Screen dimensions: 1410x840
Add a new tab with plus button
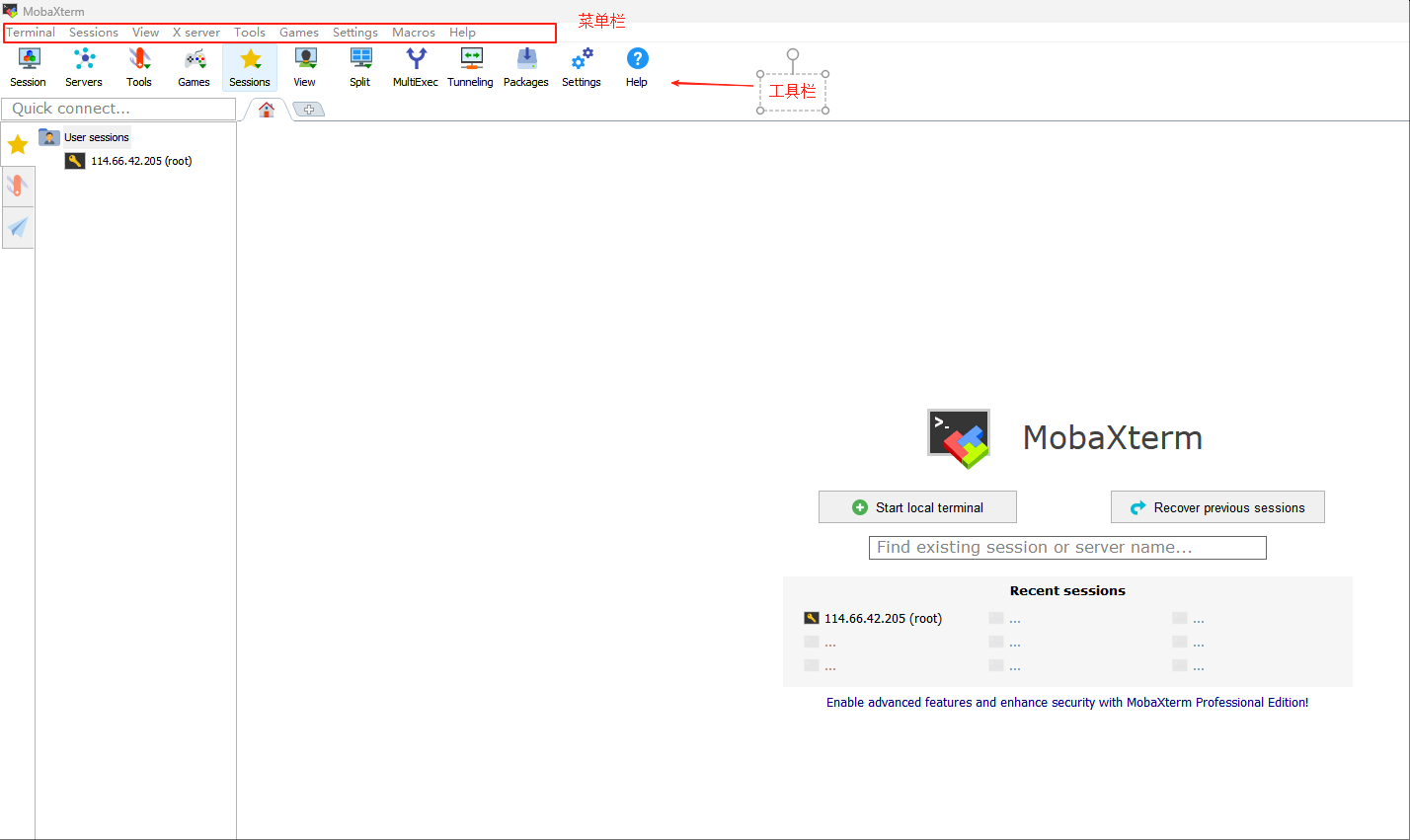309,110
